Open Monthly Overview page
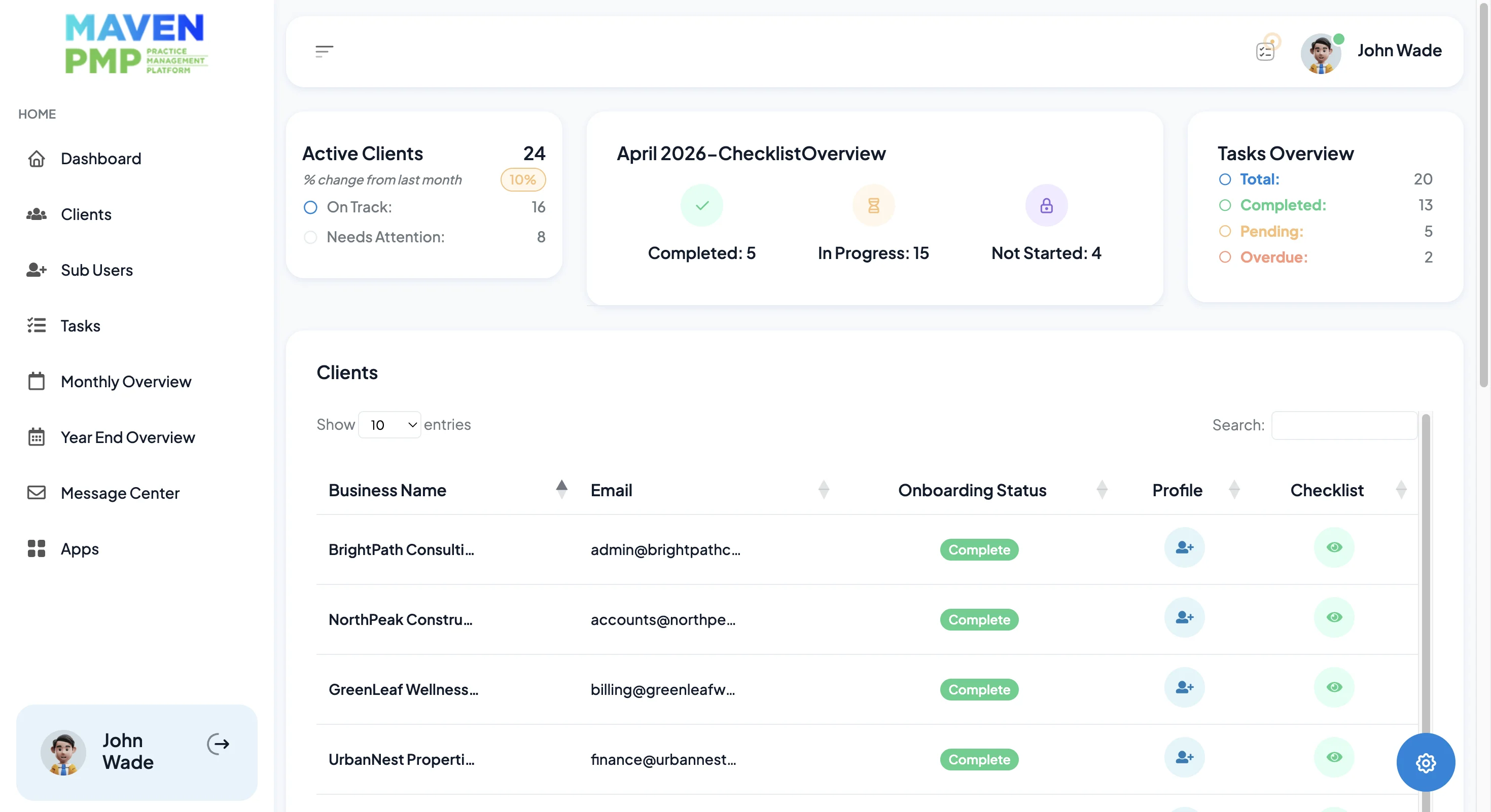The width and height of the screenshot is (1491, 812). click(126, 382)
